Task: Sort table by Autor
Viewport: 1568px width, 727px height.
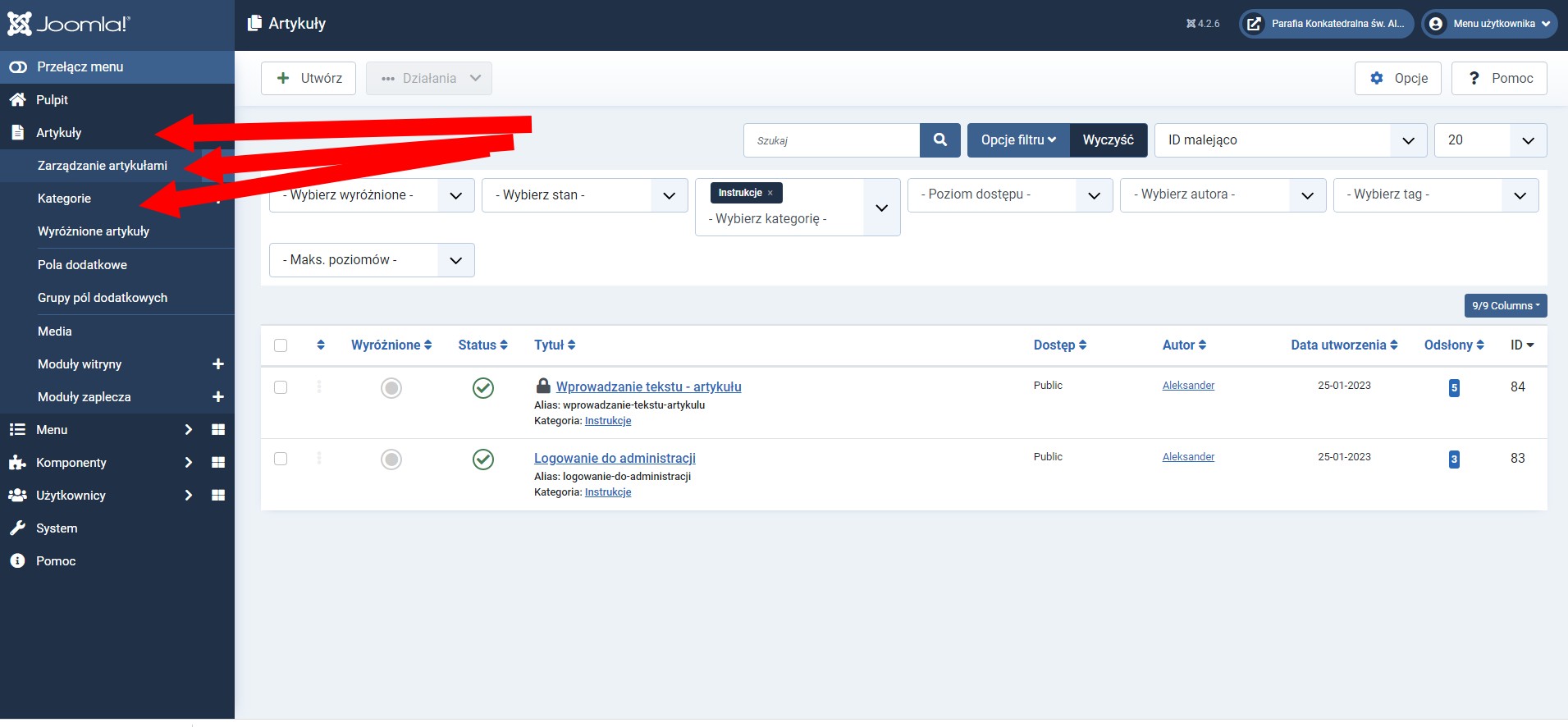Action: coord(1185,345)
